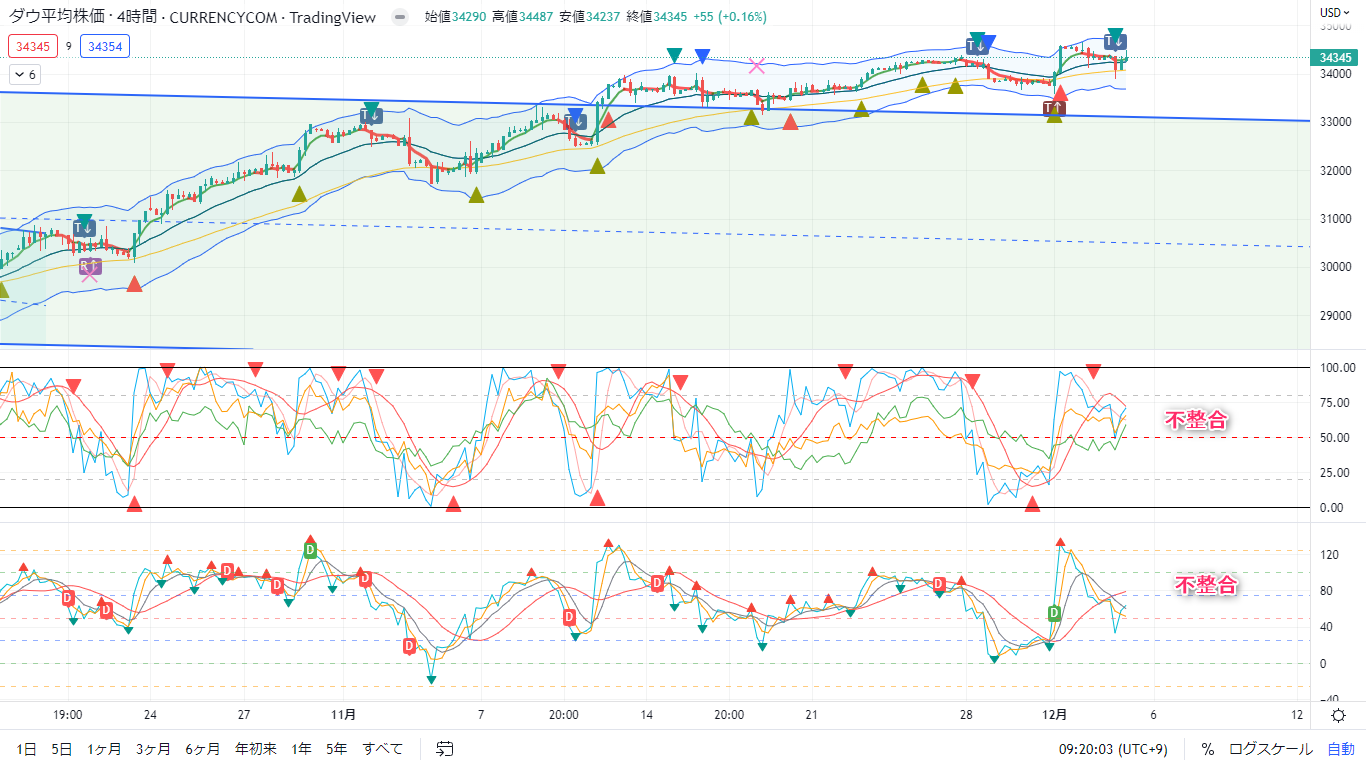The height and width of the screenshot is (768, 1366).
Task: Toggle 自動 auto scale mode
Action: click(x=1340, y=748)
